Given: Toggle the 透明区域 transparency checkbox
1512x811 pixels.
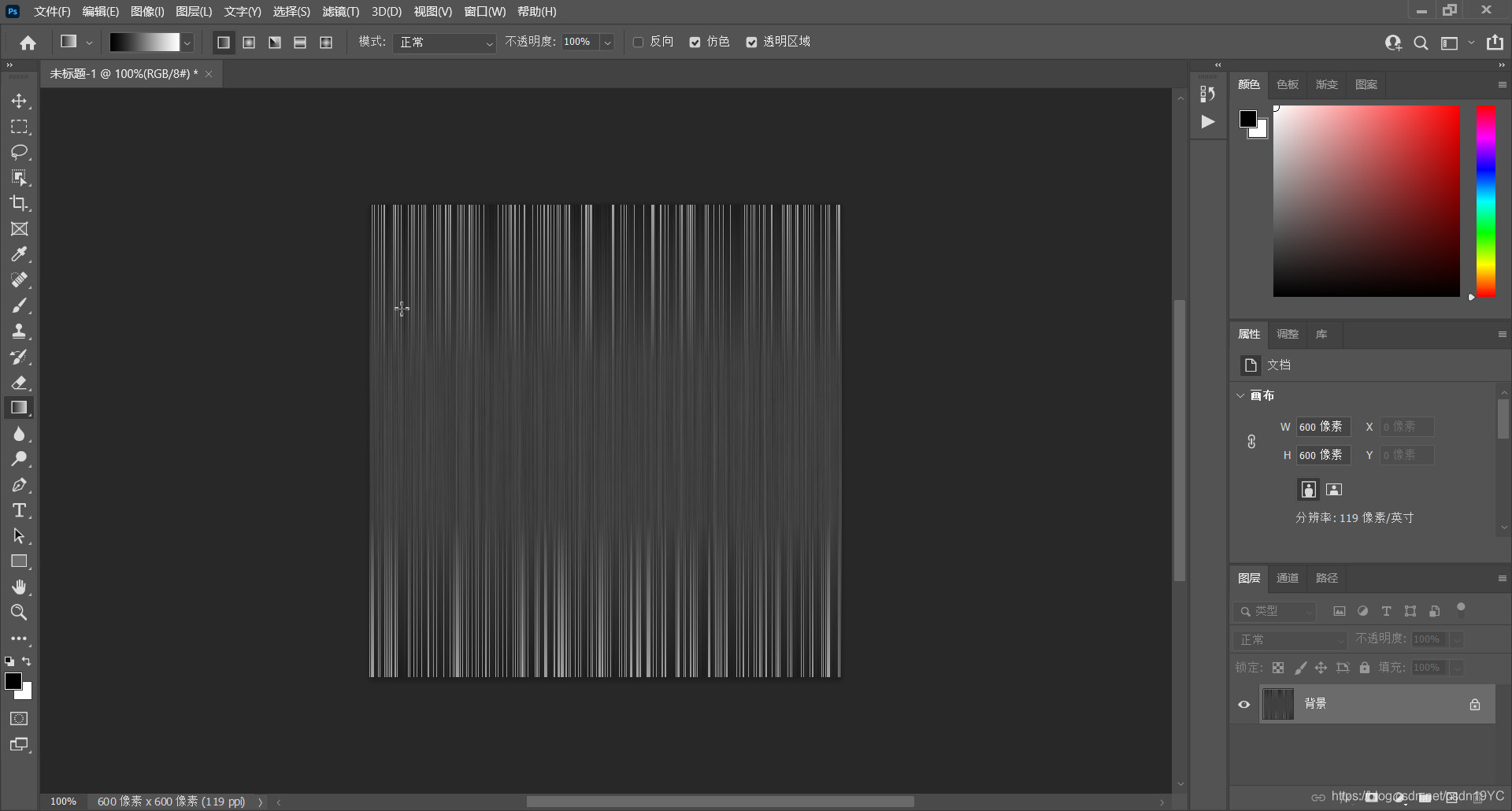Looking at the screenshot, I should [751, 43].
